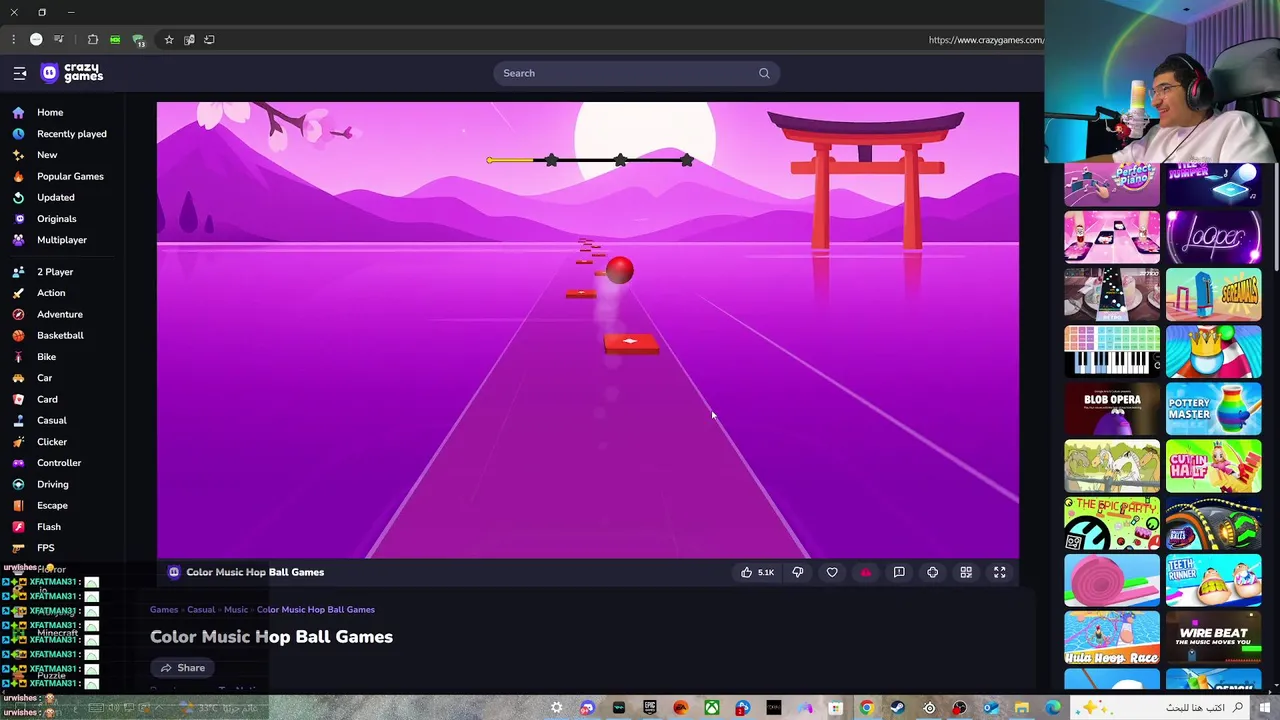Screen dimensions: 1280x720
Task: Click the Clicker category icon
Action: coord(18,442)
